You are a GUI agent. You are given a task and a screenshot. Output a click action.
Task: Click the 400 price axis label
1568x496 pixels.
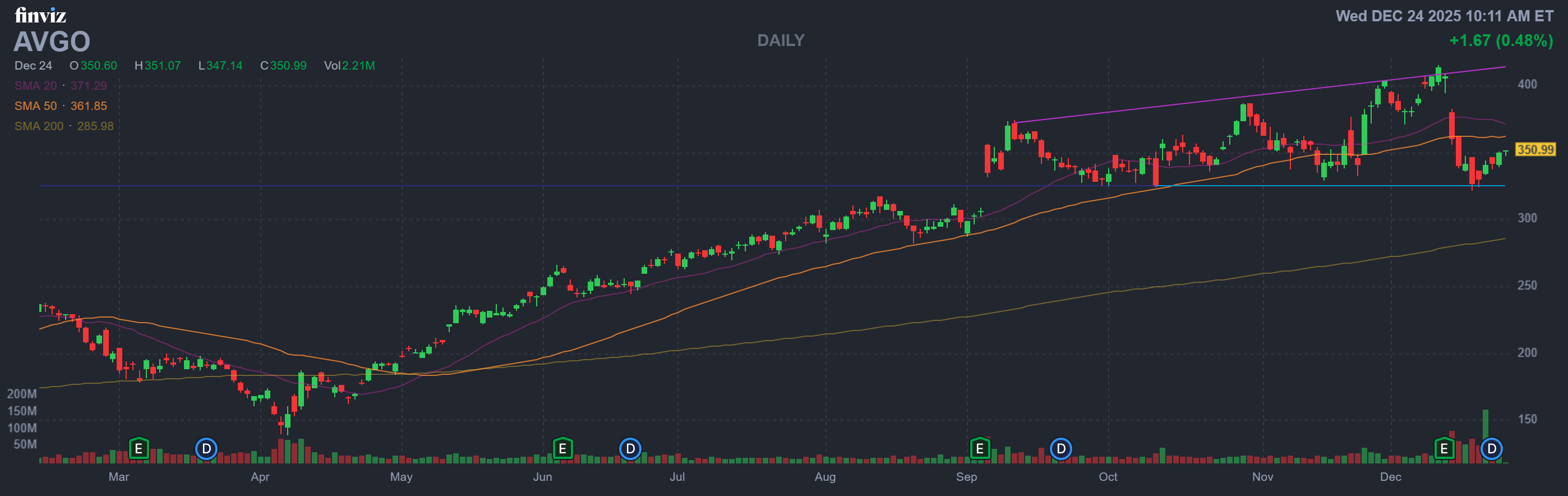(1527, 84)
